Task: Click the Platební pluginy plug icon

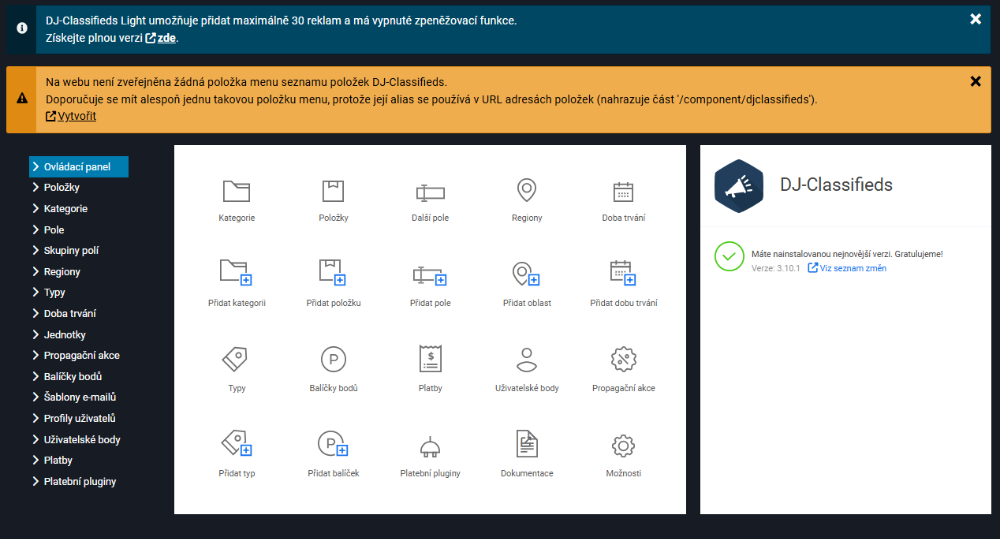Action: click(430, 445)
